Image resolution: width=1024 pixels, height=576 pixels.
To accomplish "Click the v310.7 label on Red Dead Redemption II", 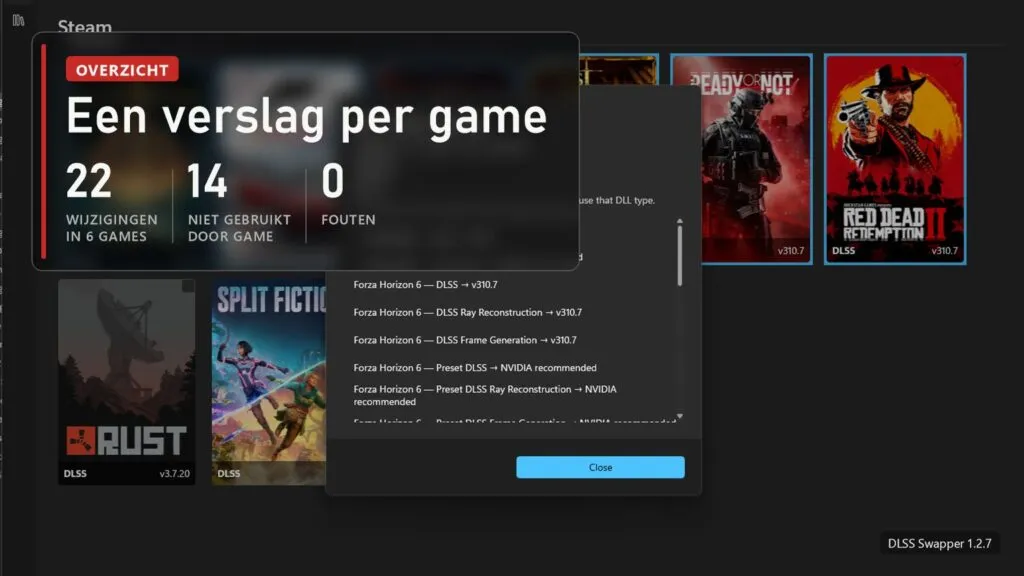I will (944, 251).
